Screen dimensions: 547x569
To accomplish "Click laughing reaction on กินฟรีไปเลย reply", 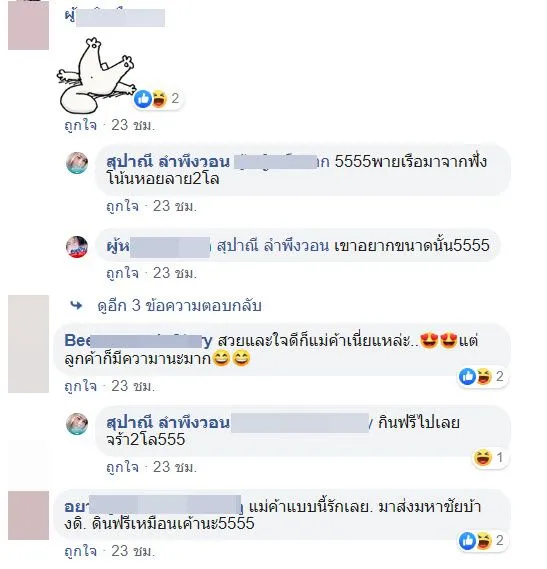I will point(483,458).
